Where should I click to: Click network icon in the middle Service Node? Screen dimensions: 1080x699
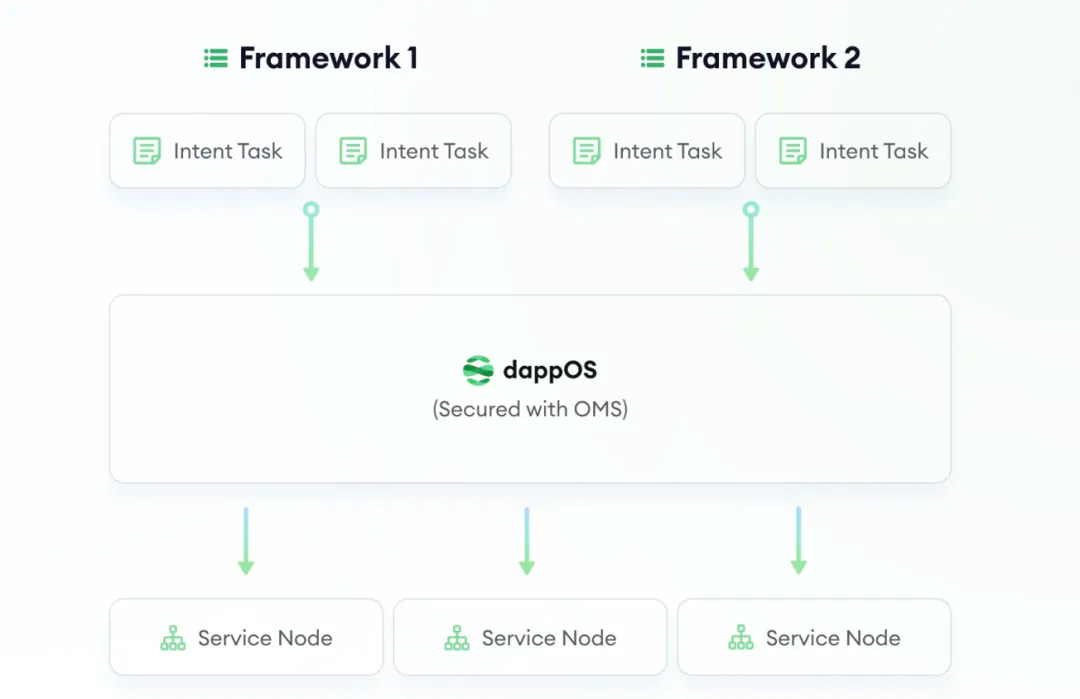click(x=457, y=638)
